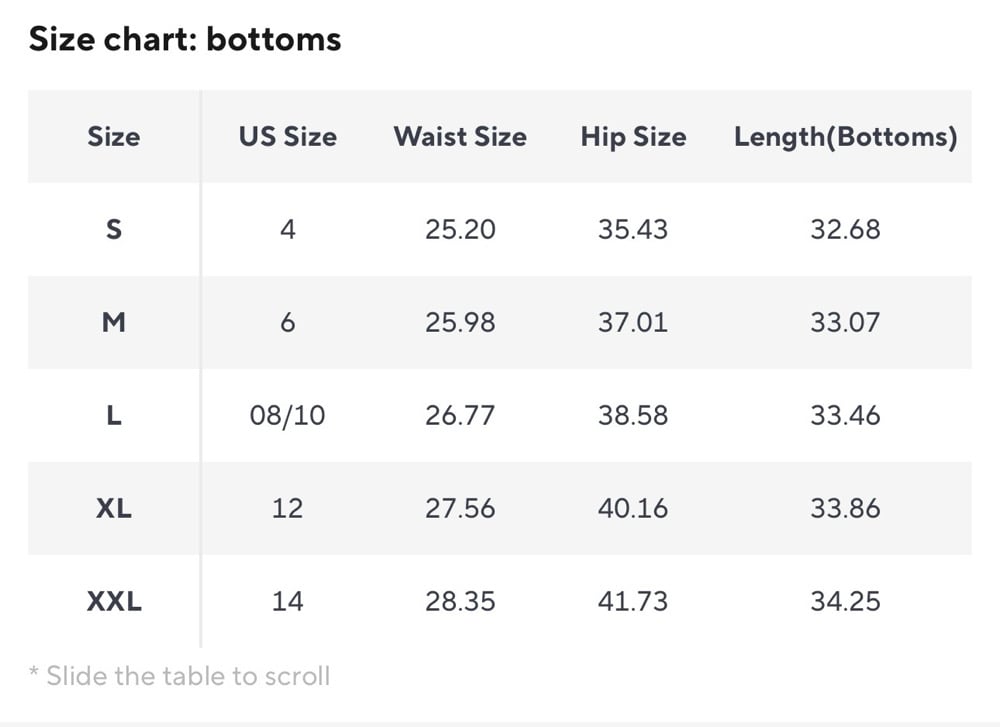Click hip value 41.73 for size XXL
Screen dimensions: 1000x727
tap(633, 601)
